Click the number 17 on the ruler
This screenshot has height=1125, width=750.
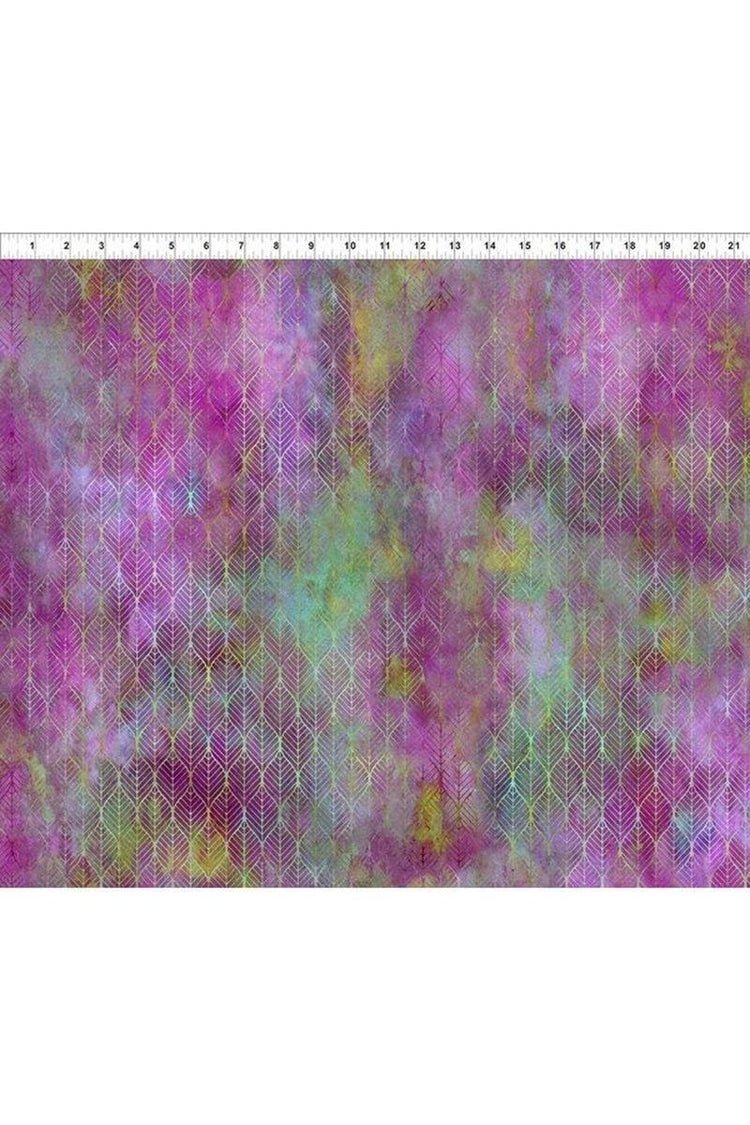pos(595,246)
